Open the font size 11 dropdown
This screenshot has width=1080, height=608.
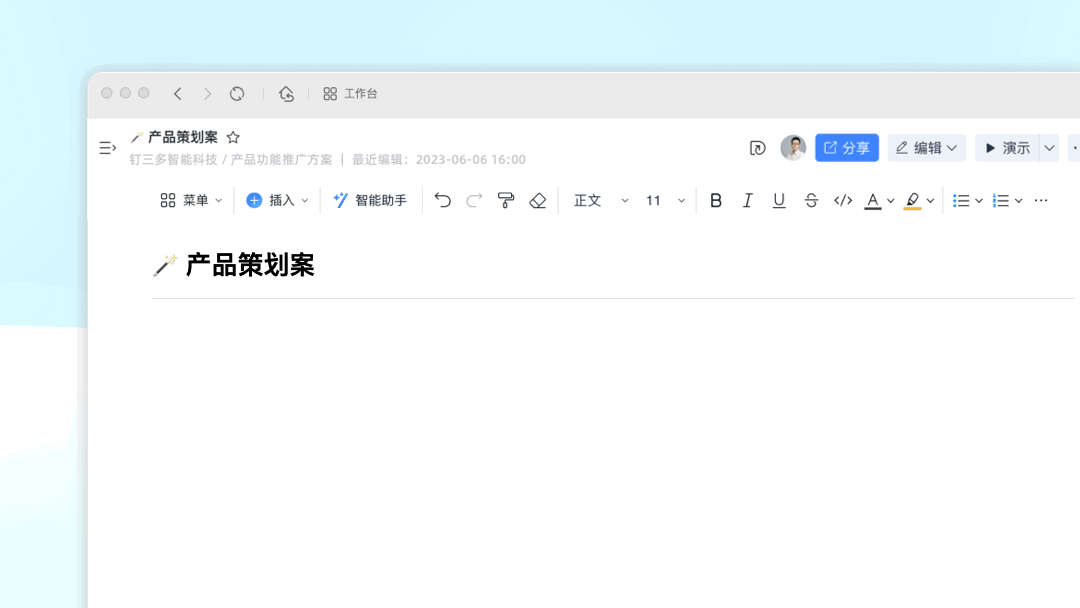tap(665, 200)
